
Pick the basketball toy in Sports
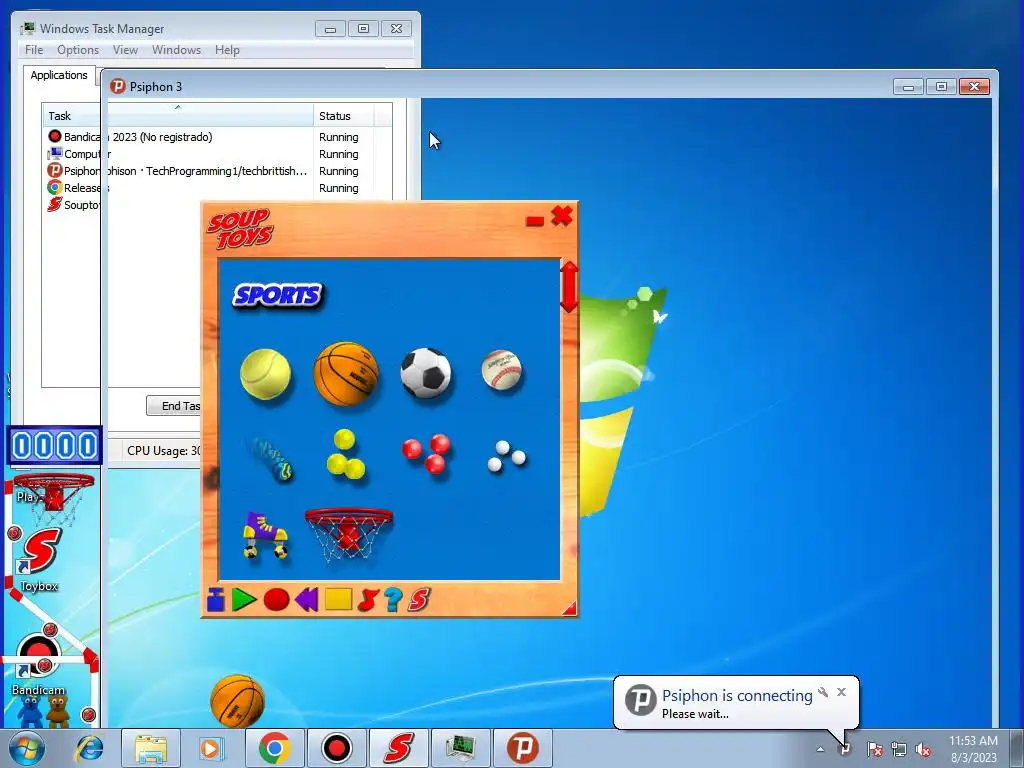[x=346, y=374]
